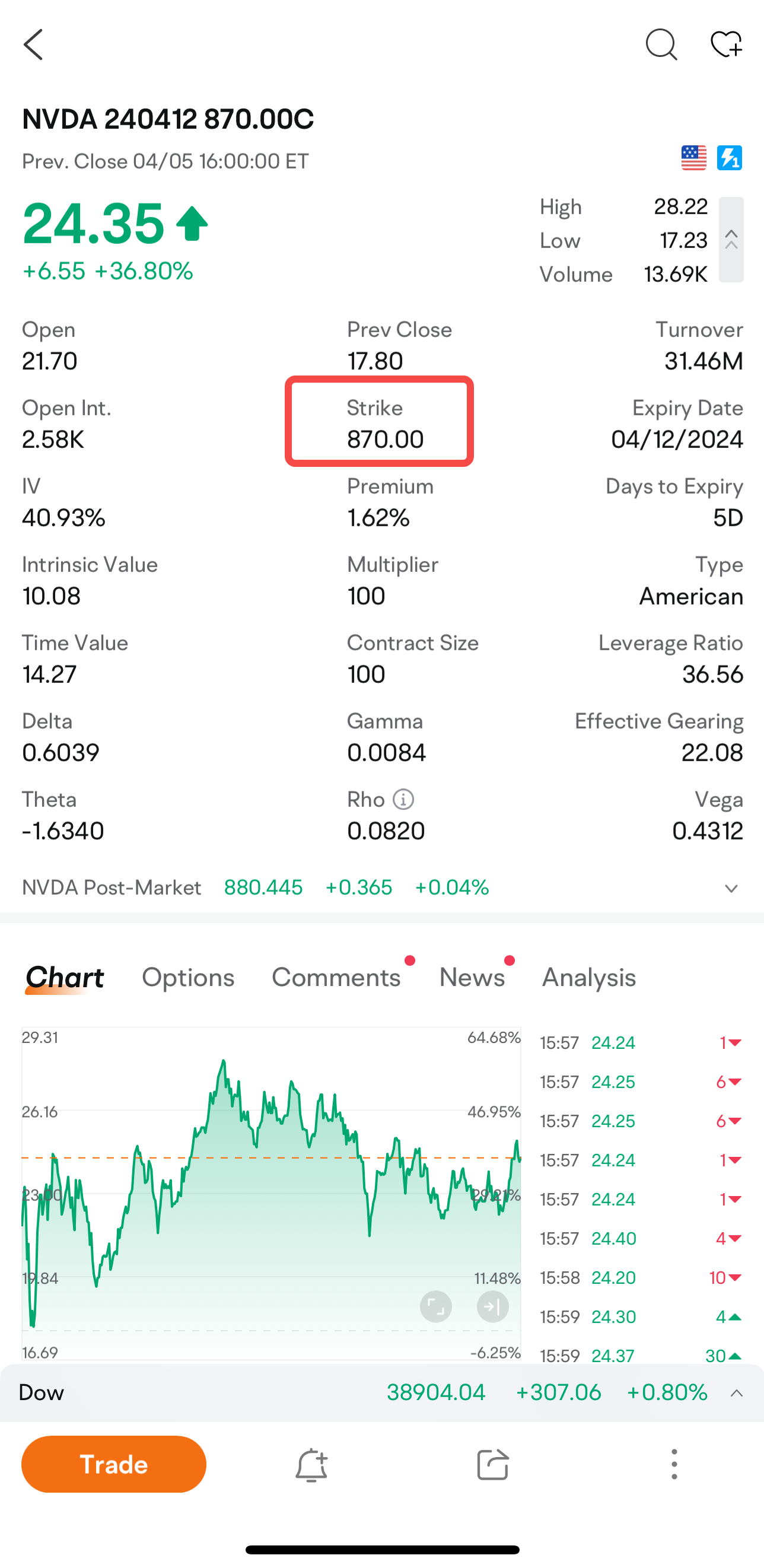Switch to the Chart tab

(65, 978)
